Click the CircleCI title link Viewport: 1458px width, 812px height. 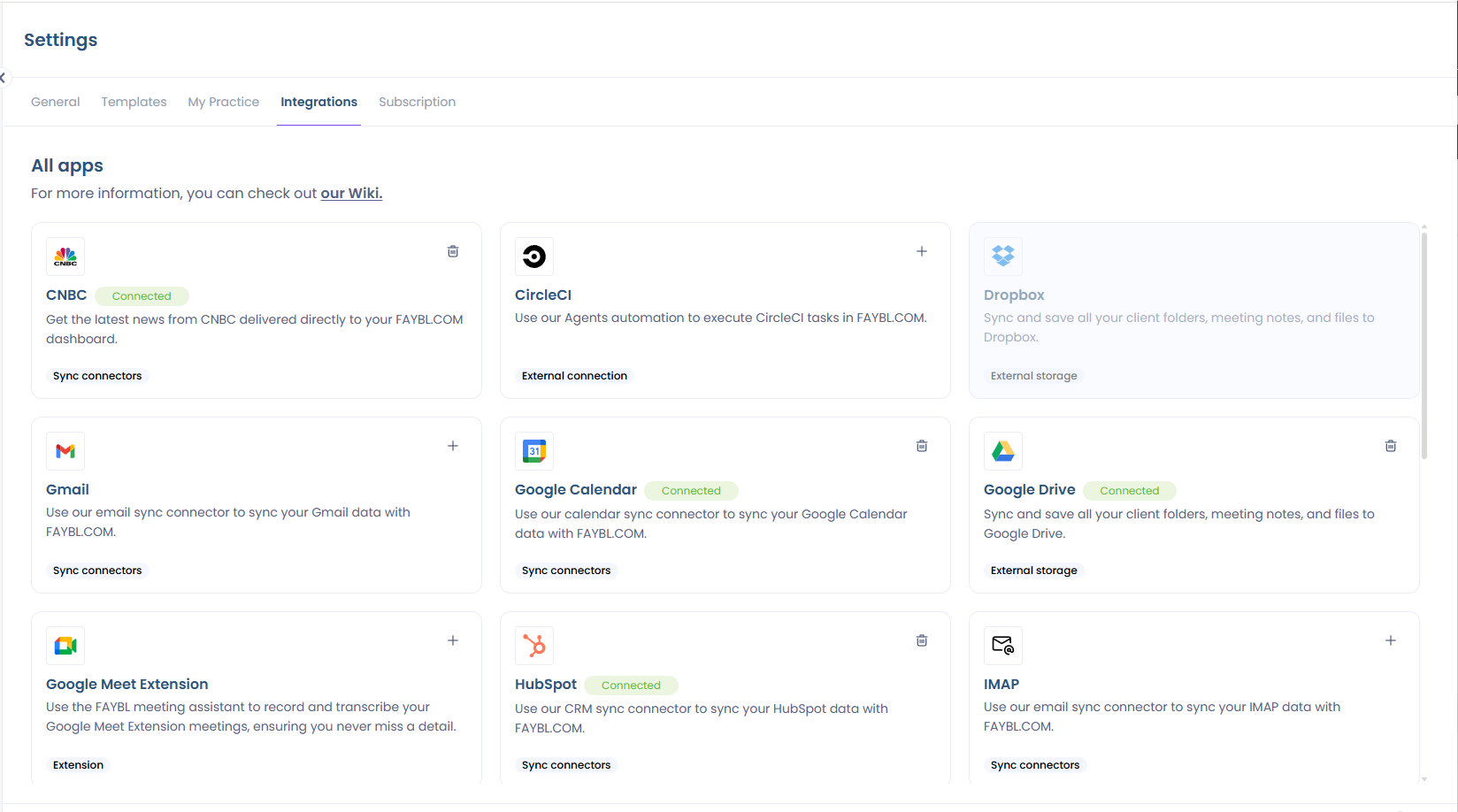click(543, 295)
